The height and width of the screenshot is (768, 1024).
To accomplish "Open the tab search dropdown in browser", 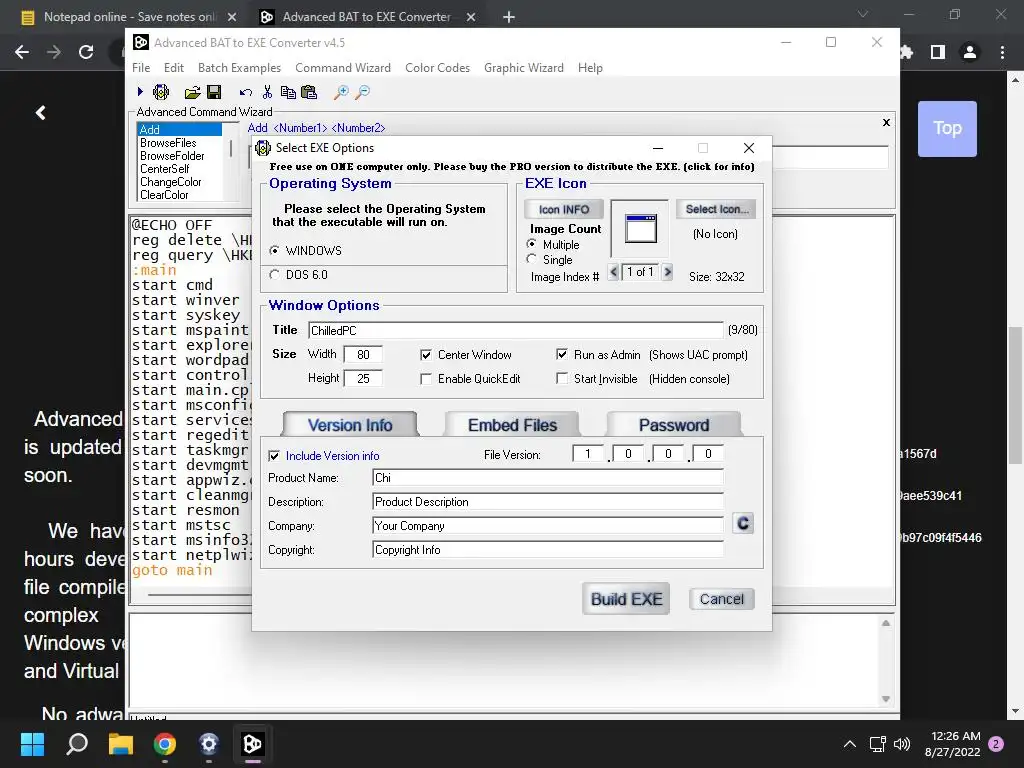I will (863, 14).
